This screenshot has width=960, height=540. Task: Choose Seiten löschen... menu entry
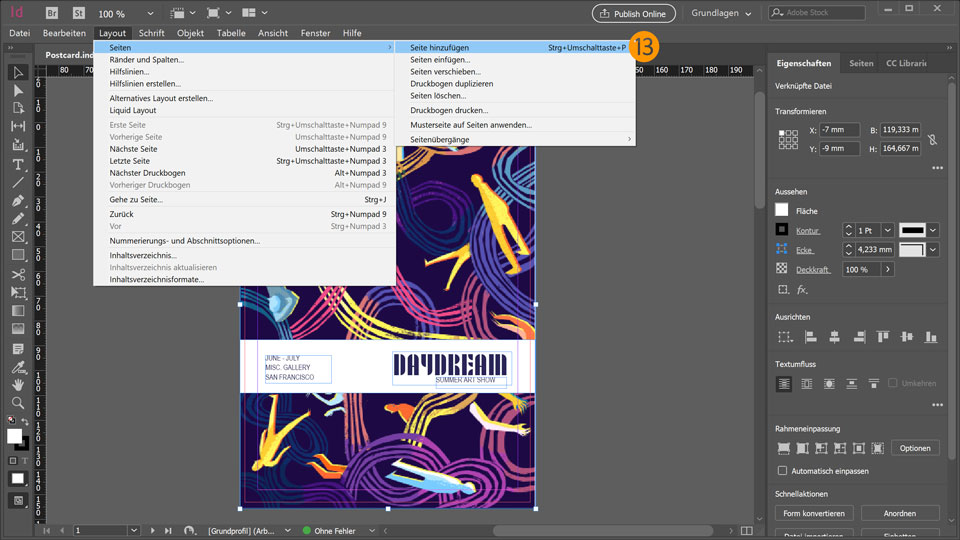[x=515, y=96]
